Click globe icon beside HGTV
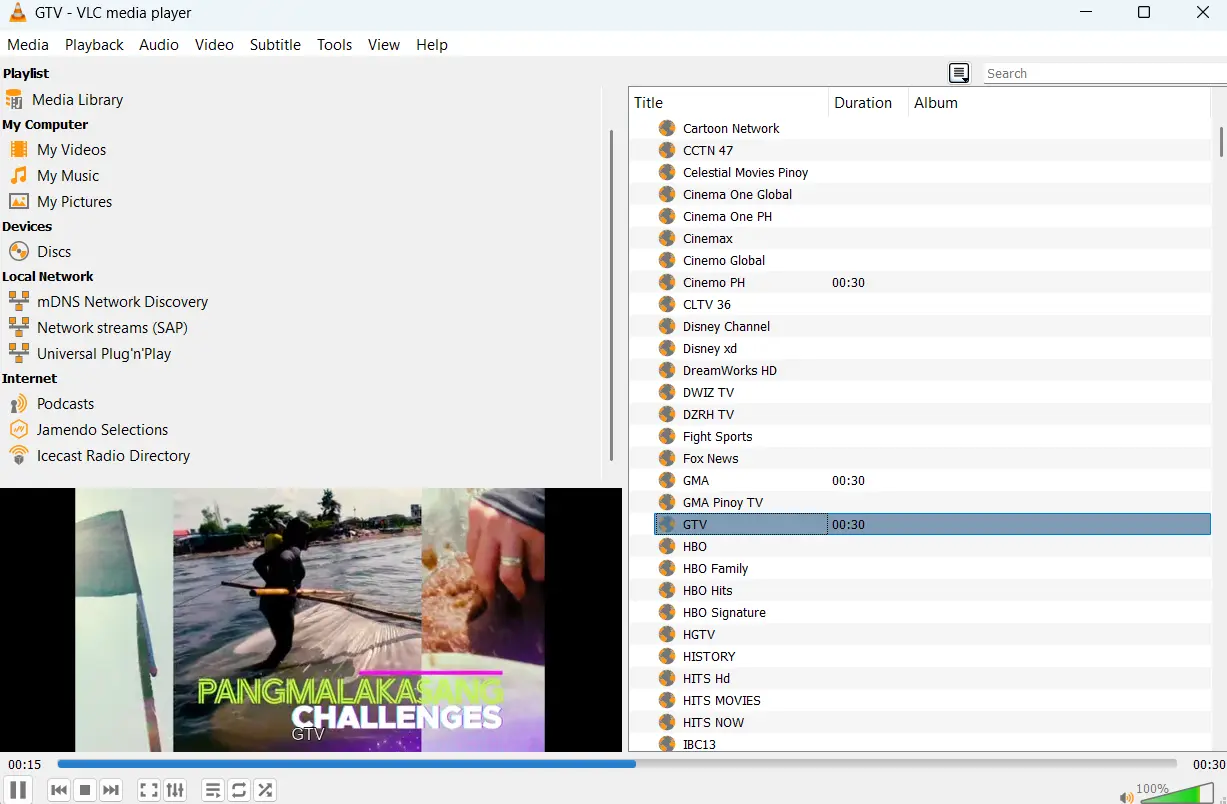Screen dimensions: 1227x804 point(667,634)
